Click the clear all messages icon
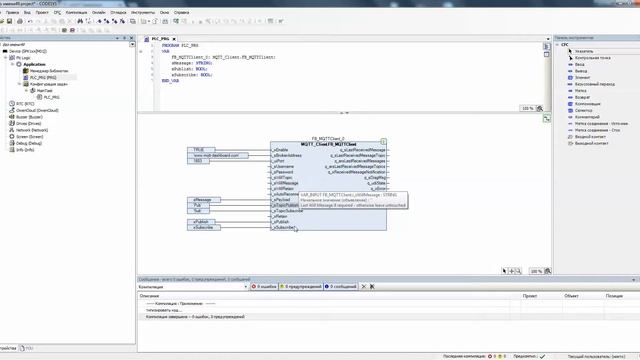 pyautogui.click(x=372, y=287)
